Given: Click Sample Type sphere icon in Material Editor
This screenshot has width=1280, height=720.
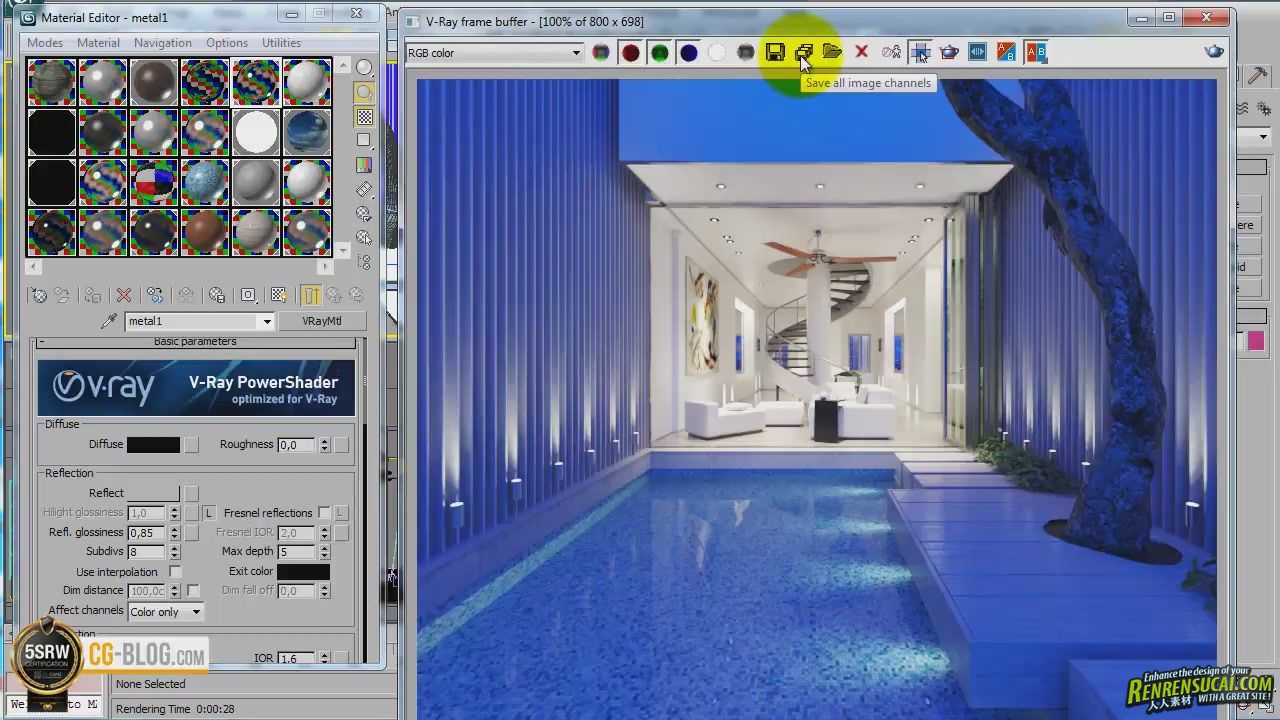Looking at the screenshot, I should [364, 68].
